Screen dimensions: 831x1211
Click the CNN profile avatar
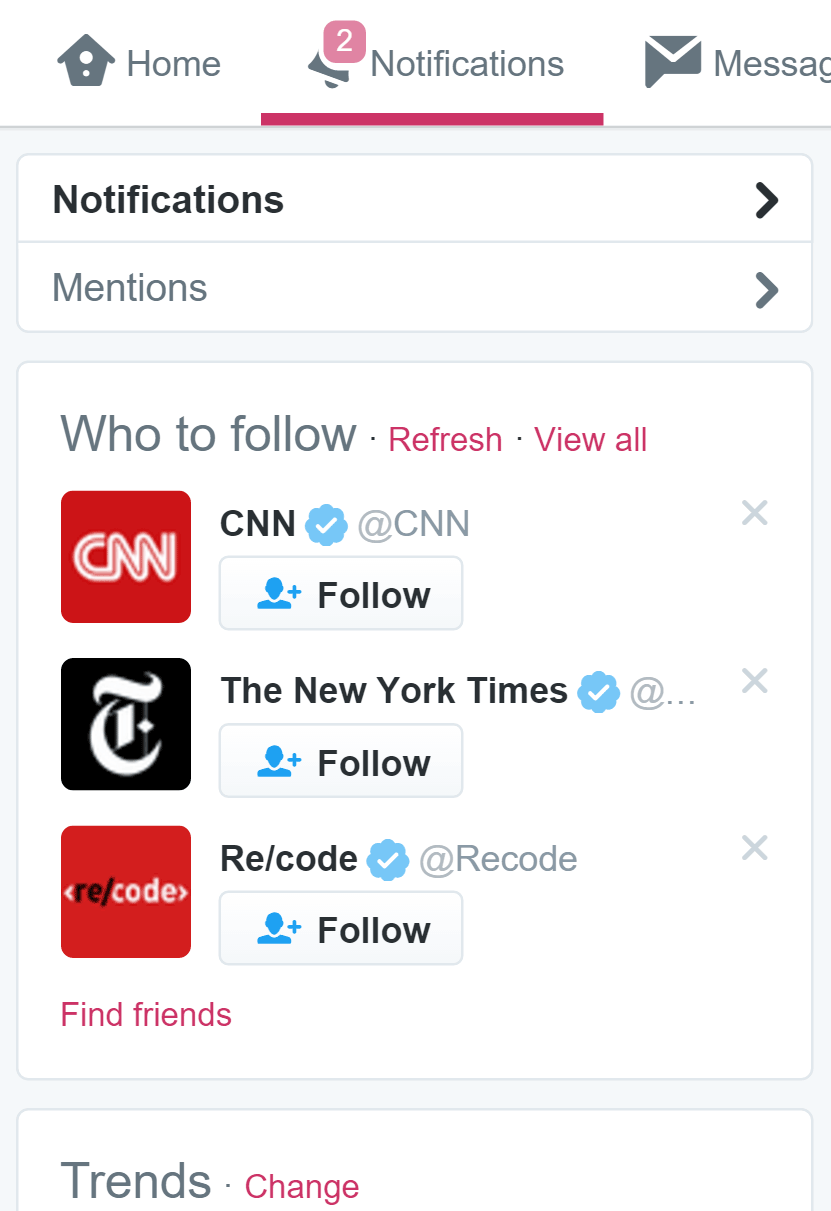(x=126, y=557)
